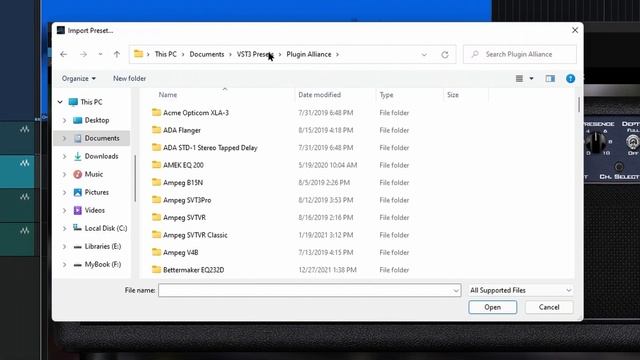Select Local Disk (C:) drive

click(x=106, y=228)
